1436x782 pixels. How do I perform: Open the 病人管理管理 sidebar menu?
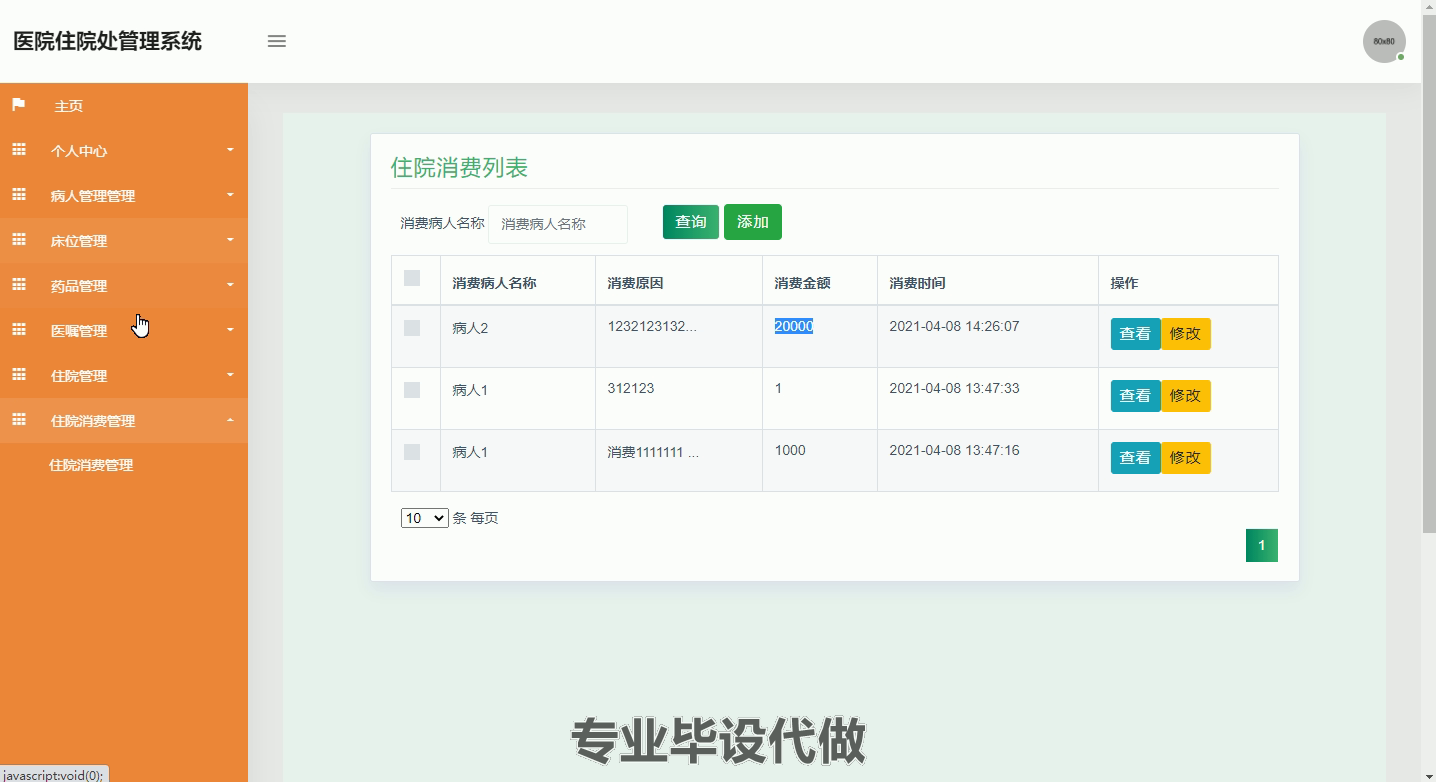tap(124, 195)
